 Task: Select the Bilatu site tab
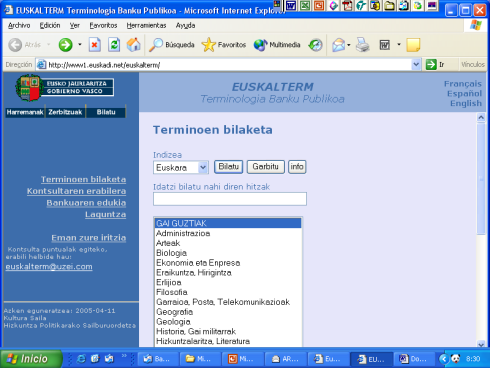106,112
